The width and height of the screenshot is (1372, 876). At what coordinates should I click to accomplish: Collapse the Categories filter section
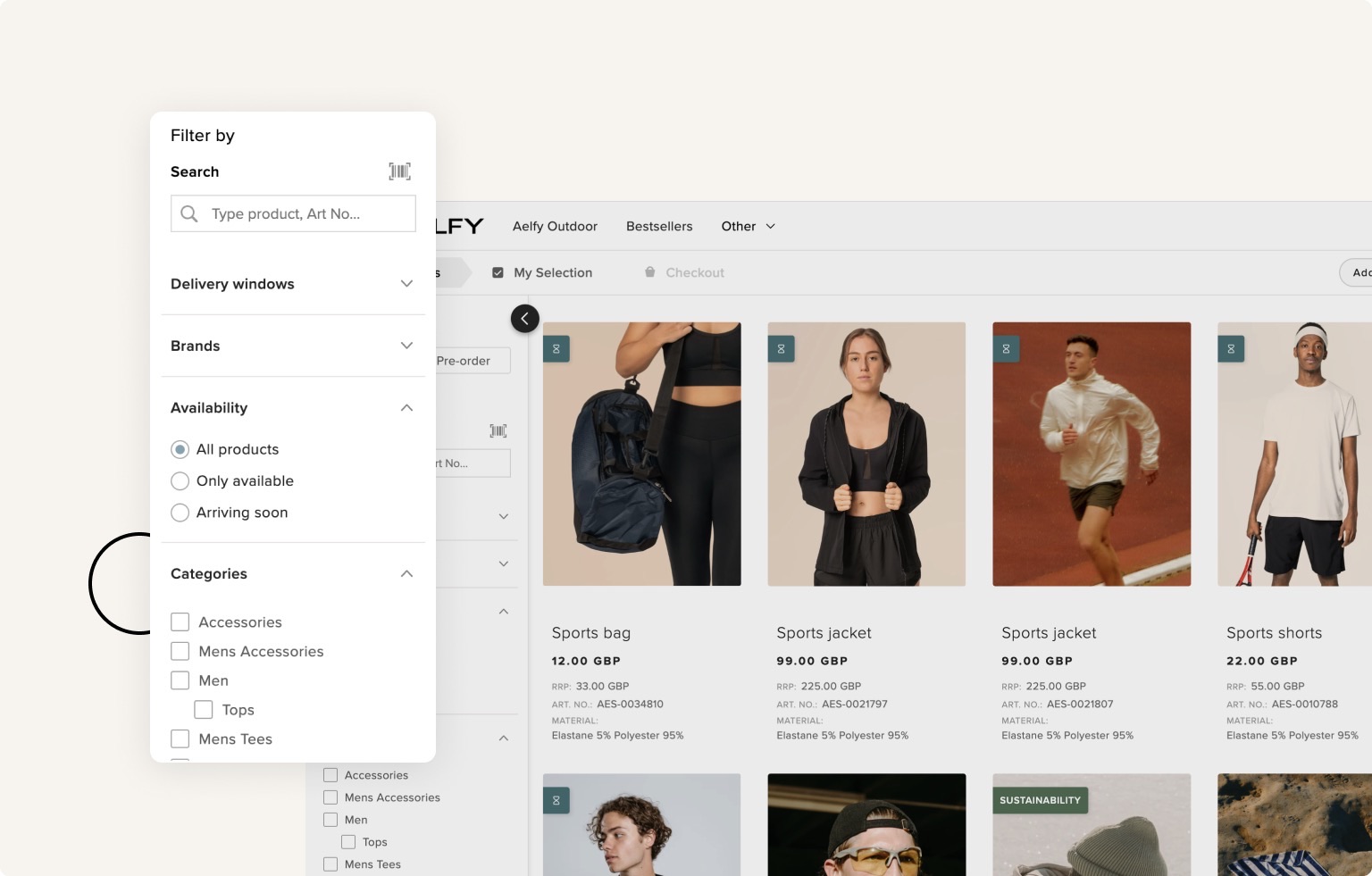click(406, 574)
